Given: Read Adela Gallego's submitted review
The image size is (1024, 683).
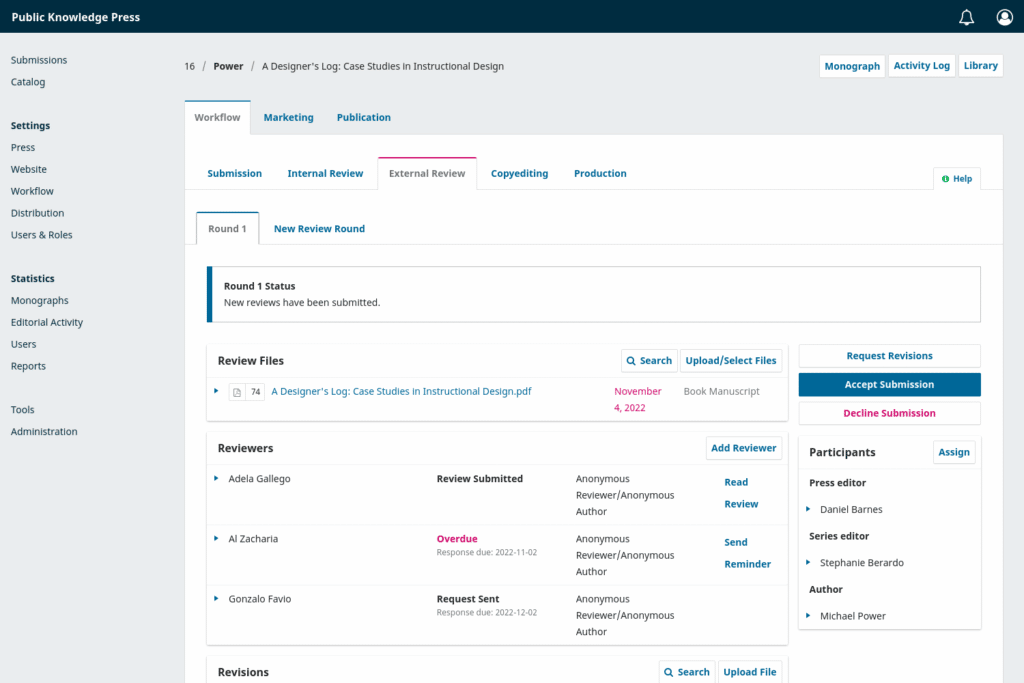Looking at the screenshot, I should point(736,481).
